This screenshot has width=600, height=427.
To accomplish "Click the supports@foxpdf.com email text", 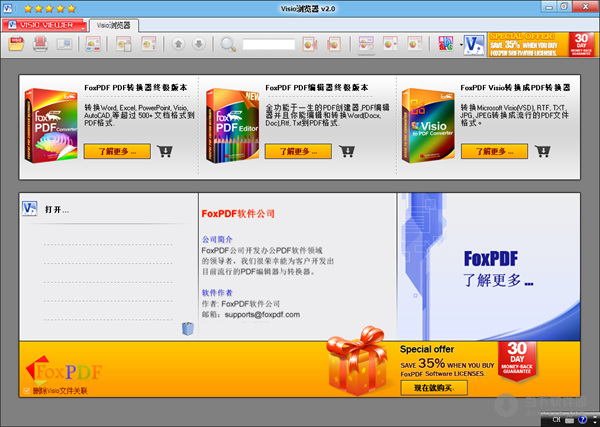I will coord(262,315).
